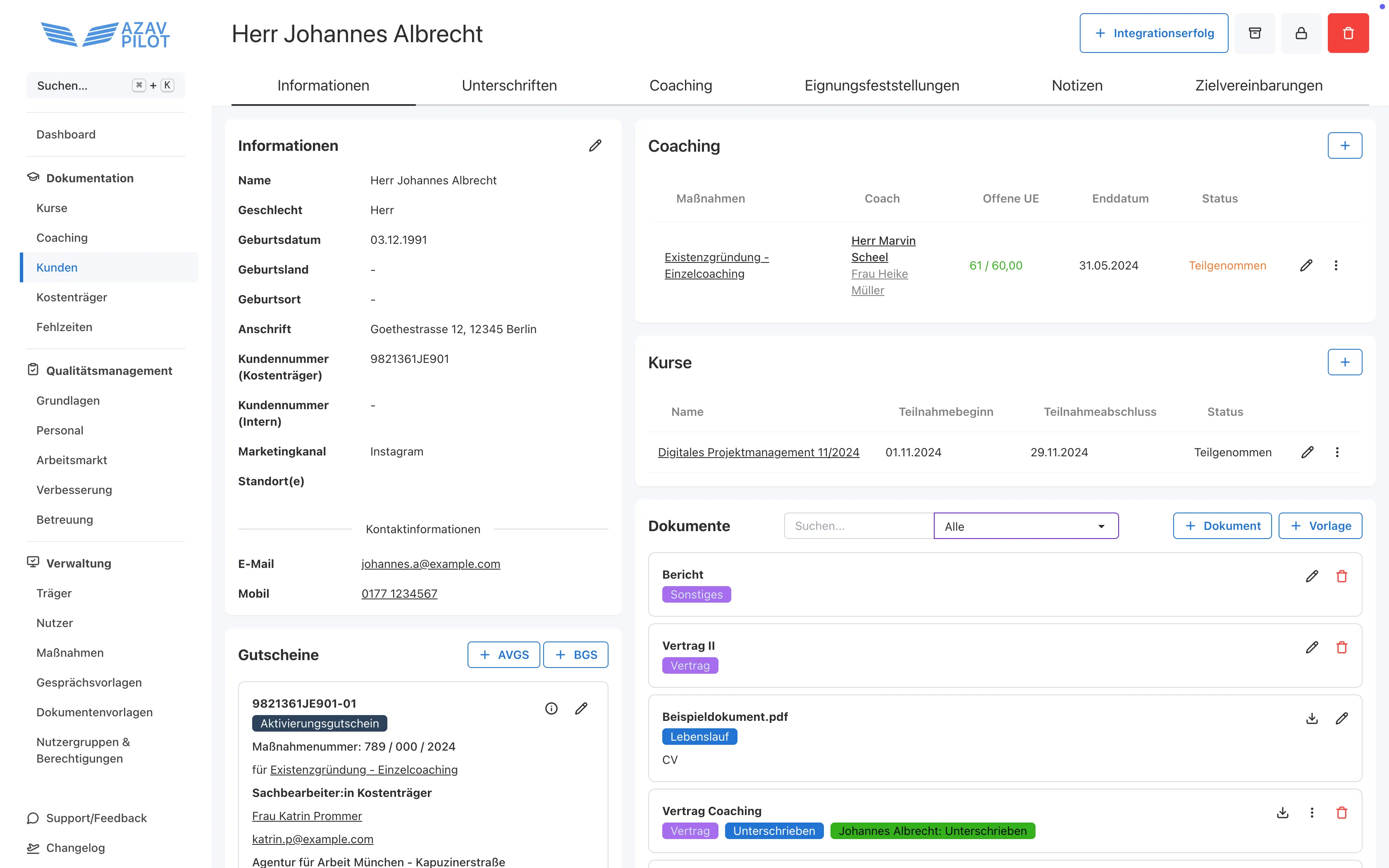Click the Integrationserfolg button
Screen dimensions: 1389x868
click(x=1154, y=33)
